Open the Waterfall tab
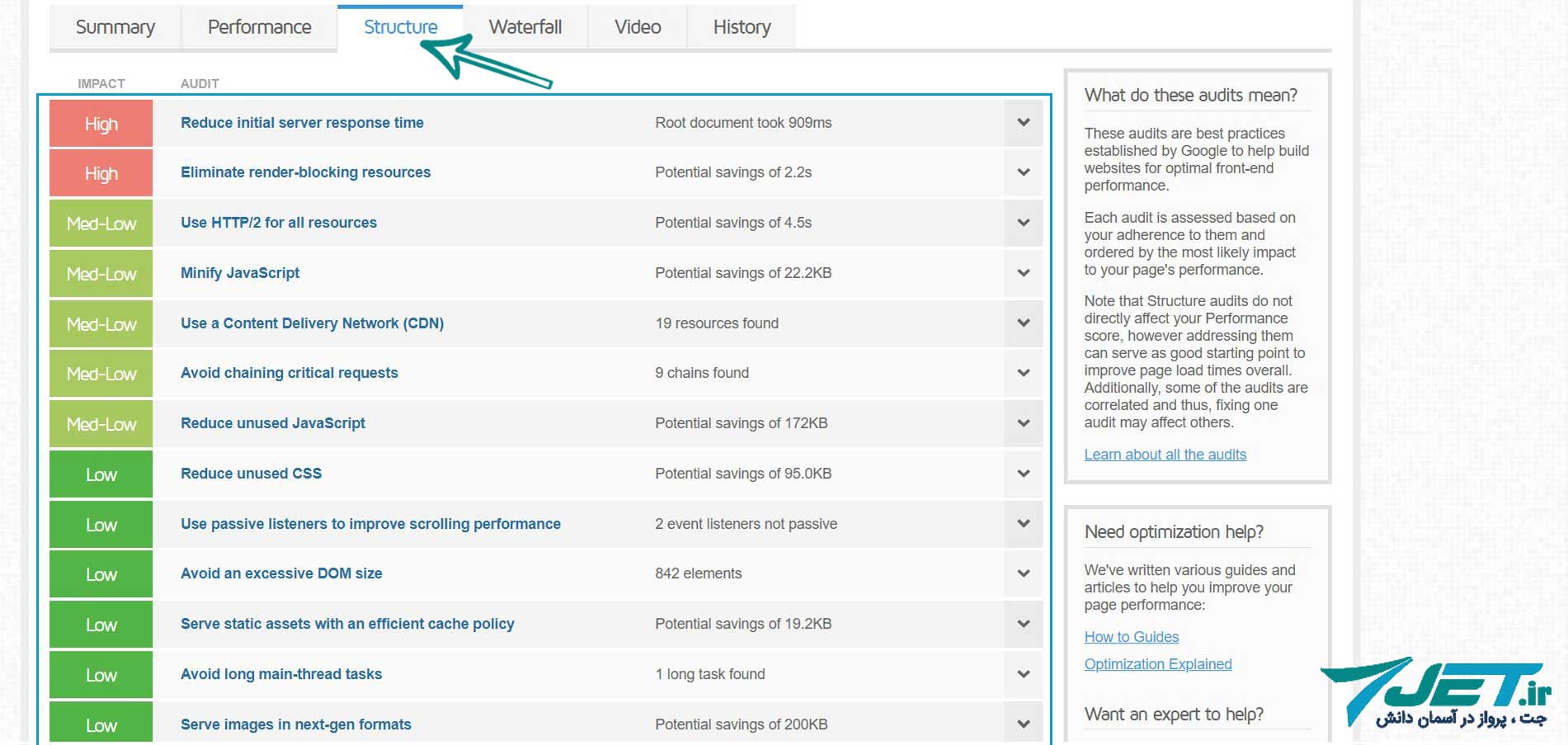Screen dimensions: 1568x745 pyautogui.click(x=525, y=27)
